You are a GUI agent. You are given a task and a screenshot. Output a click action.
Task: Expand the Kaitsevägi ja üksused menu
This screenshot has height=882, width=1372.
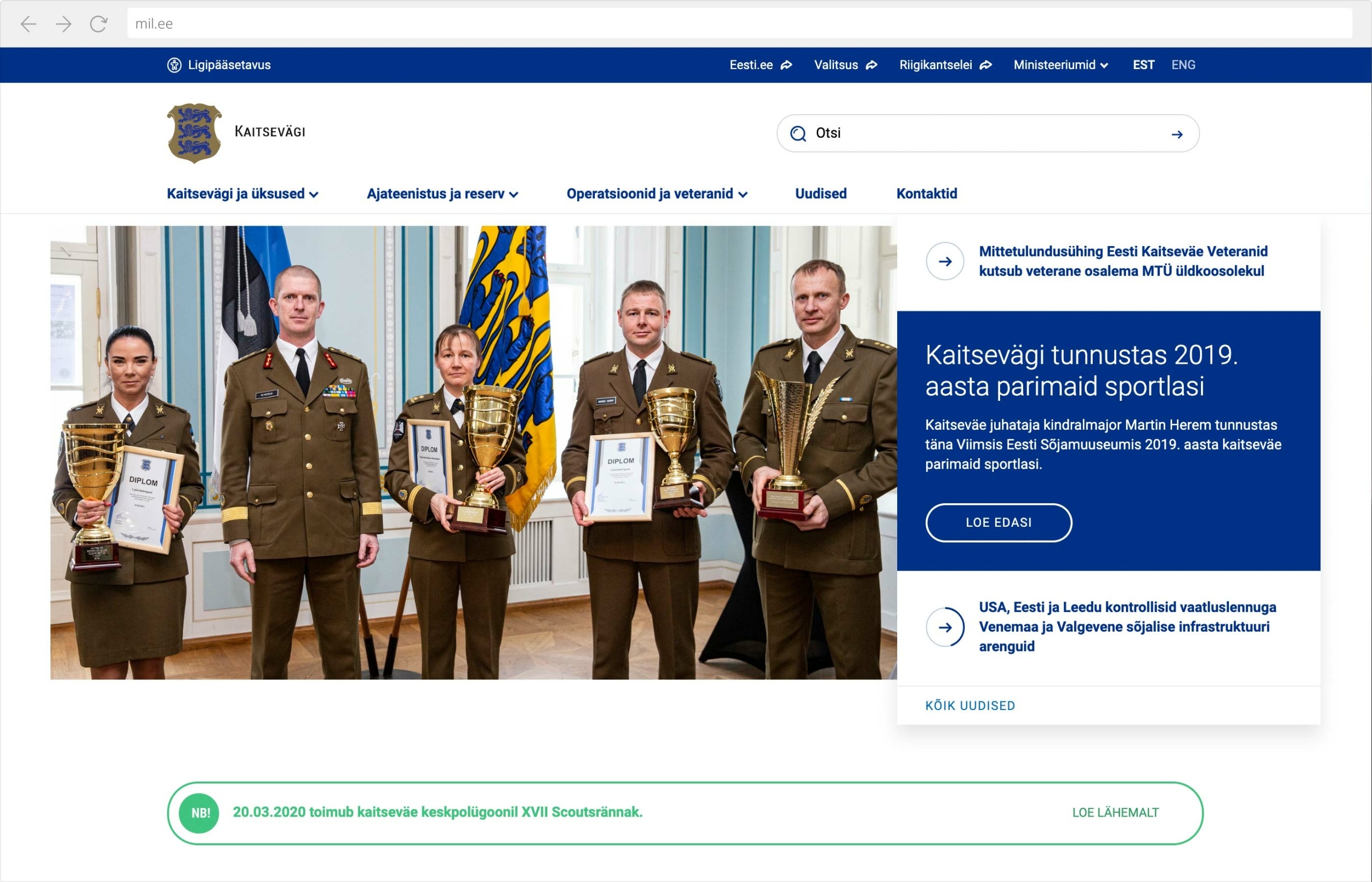click(x=242, y=193)
